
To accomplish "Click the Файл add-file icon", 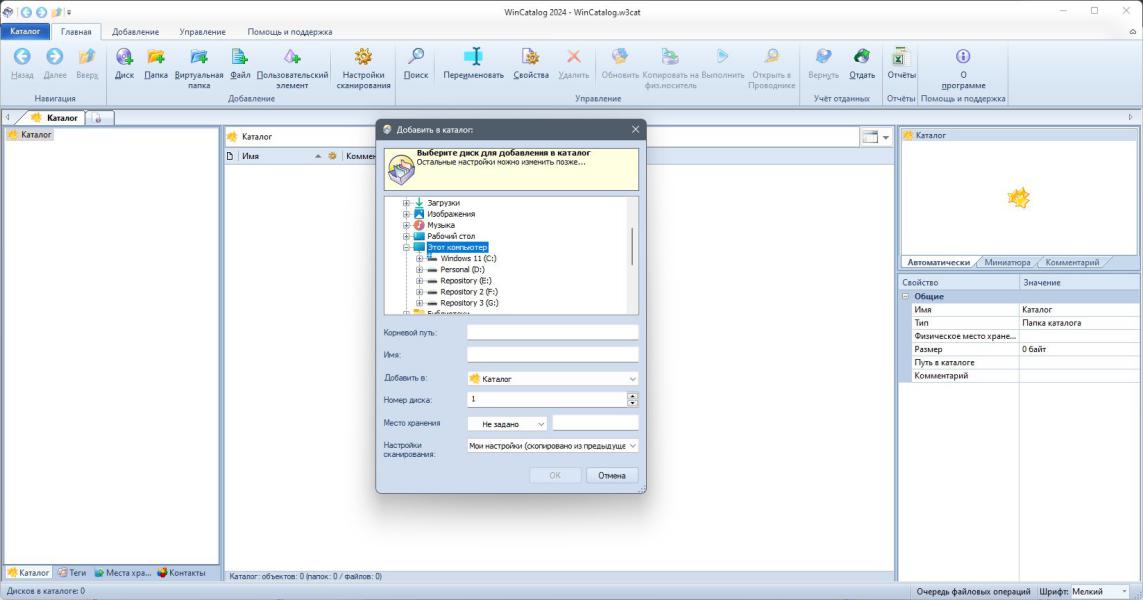I will click(x=240, y=56).
